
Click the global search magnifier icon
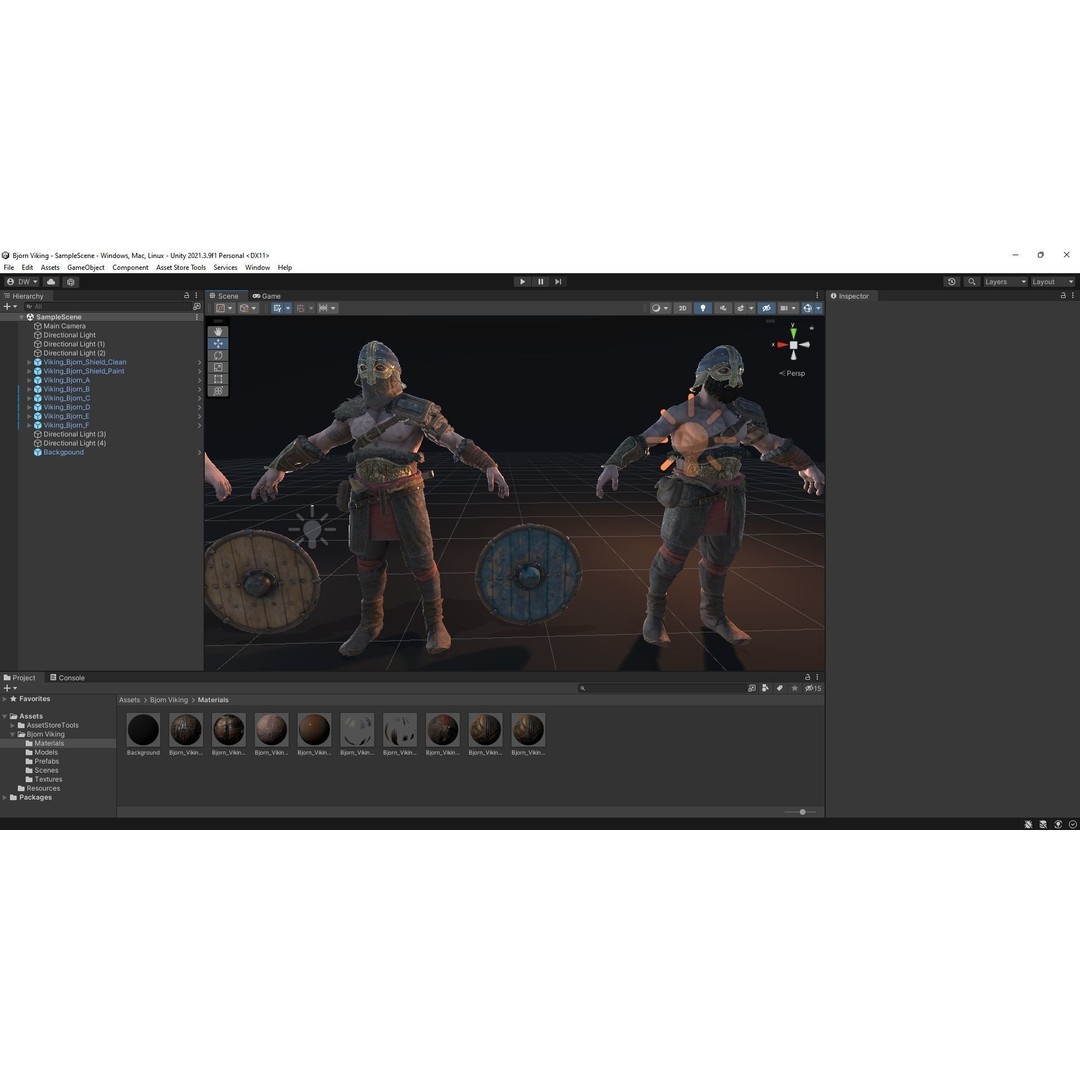971,282
